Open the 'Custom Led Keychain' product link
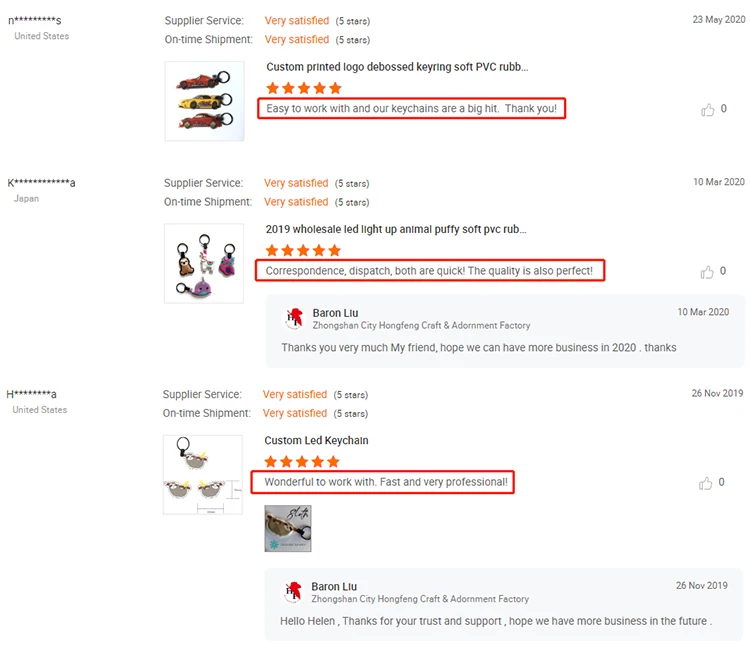 [x=316, y=440]
